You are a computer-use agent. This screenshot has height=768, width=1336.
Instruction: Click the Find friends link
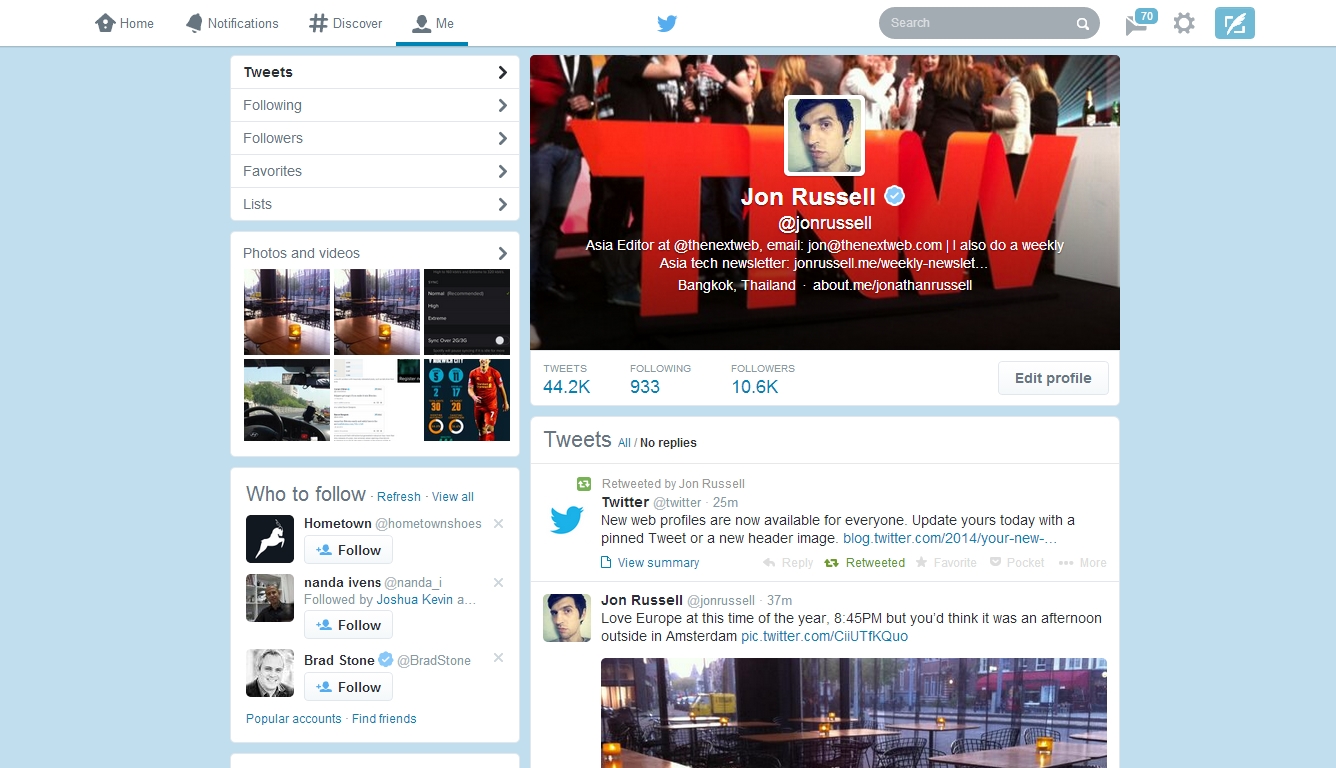click(x=384, y=719)
